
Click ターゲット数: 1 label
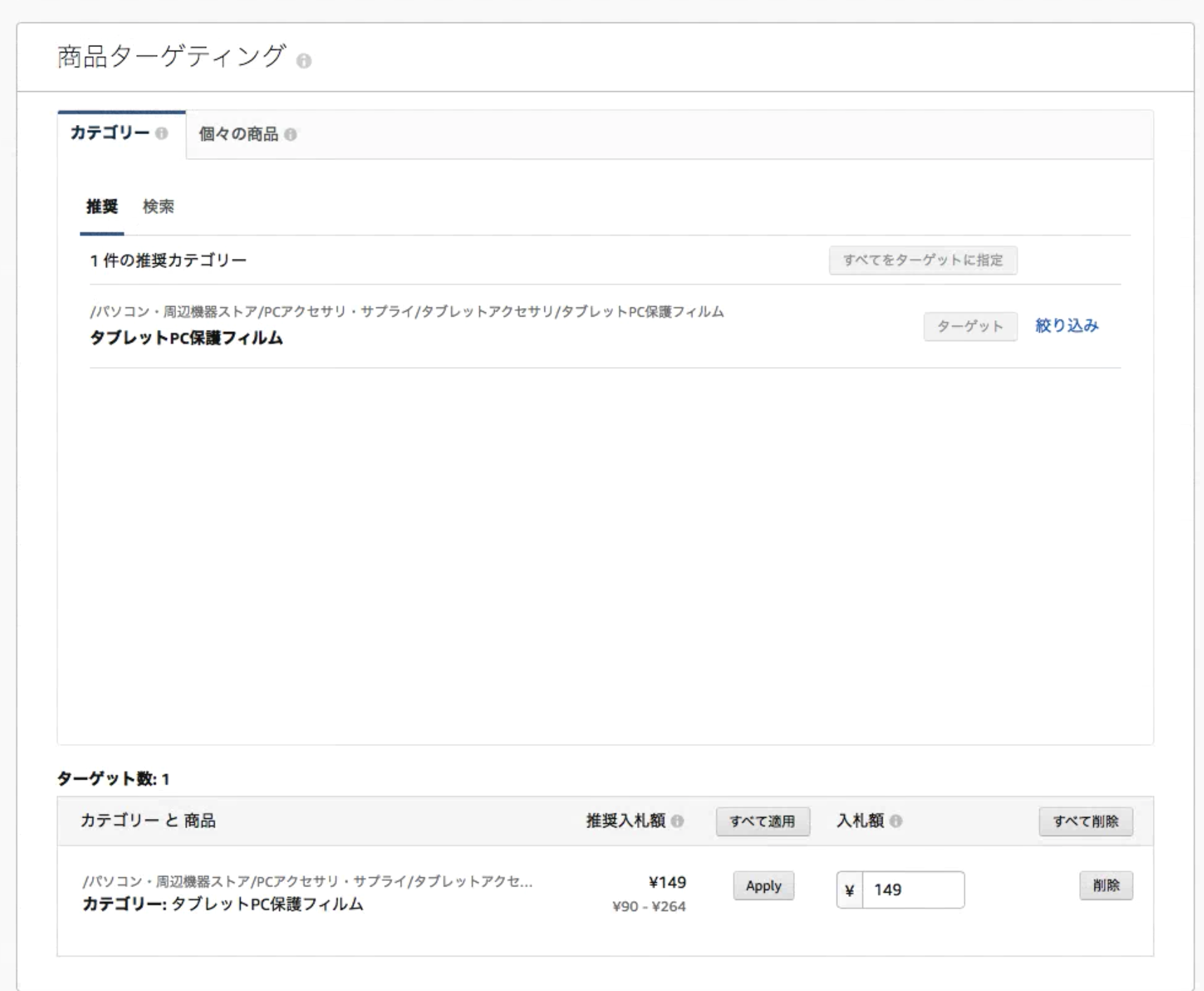pos(113,779)
